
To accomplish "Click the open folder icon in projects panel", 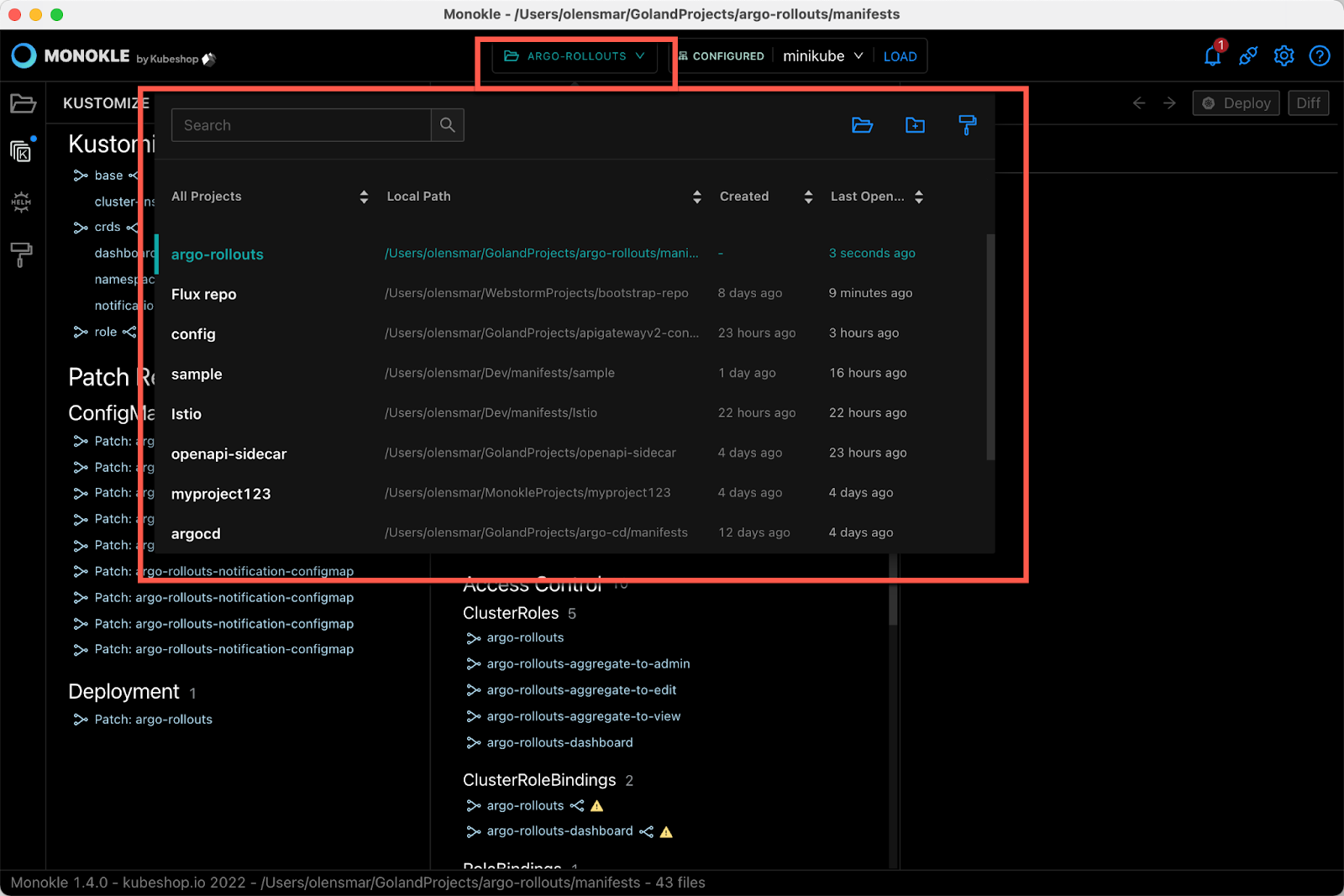I will pyautogui.click(x=863, y=125).
